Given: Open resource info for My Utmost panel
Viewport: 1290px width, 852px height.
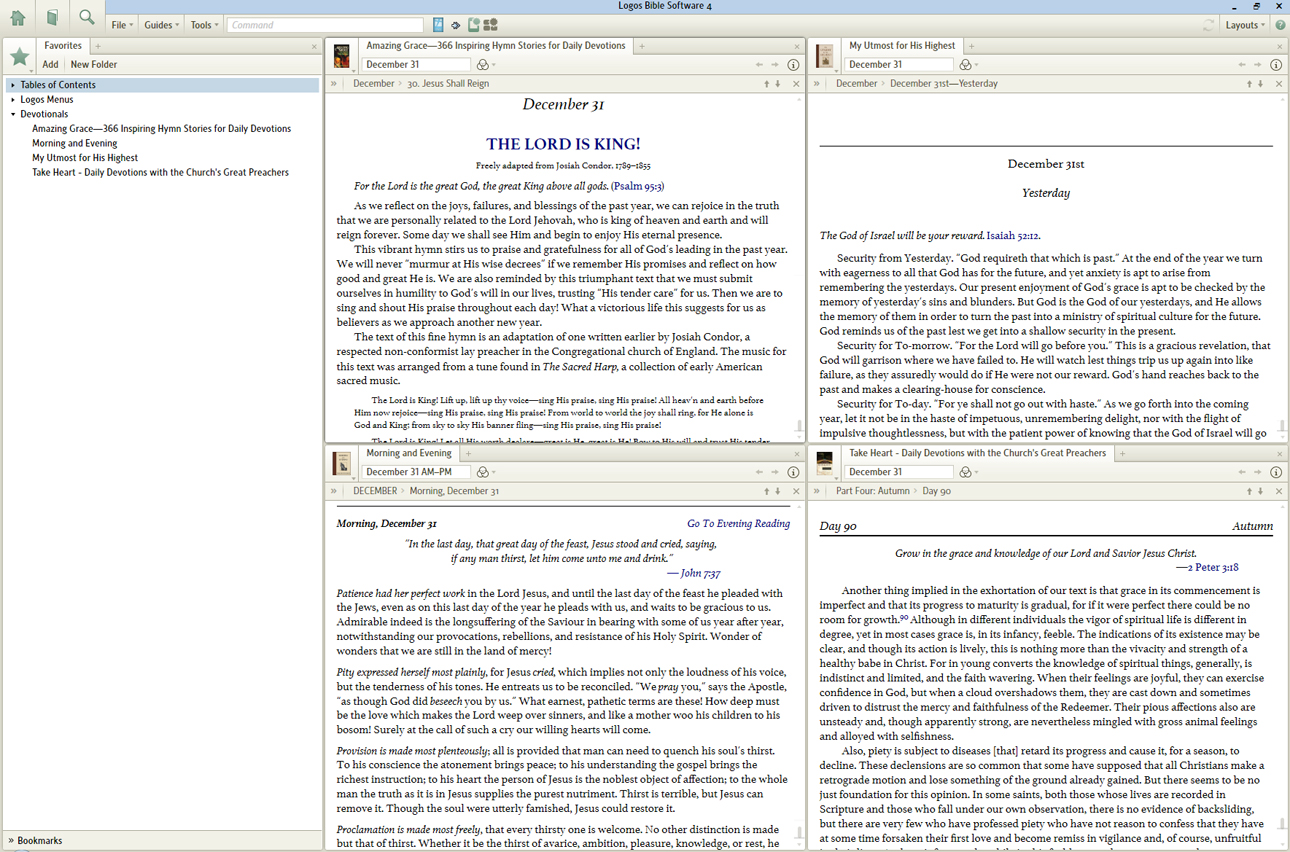Looking at the screenshot, I should pyautogui.click(x=1276, y=65).
